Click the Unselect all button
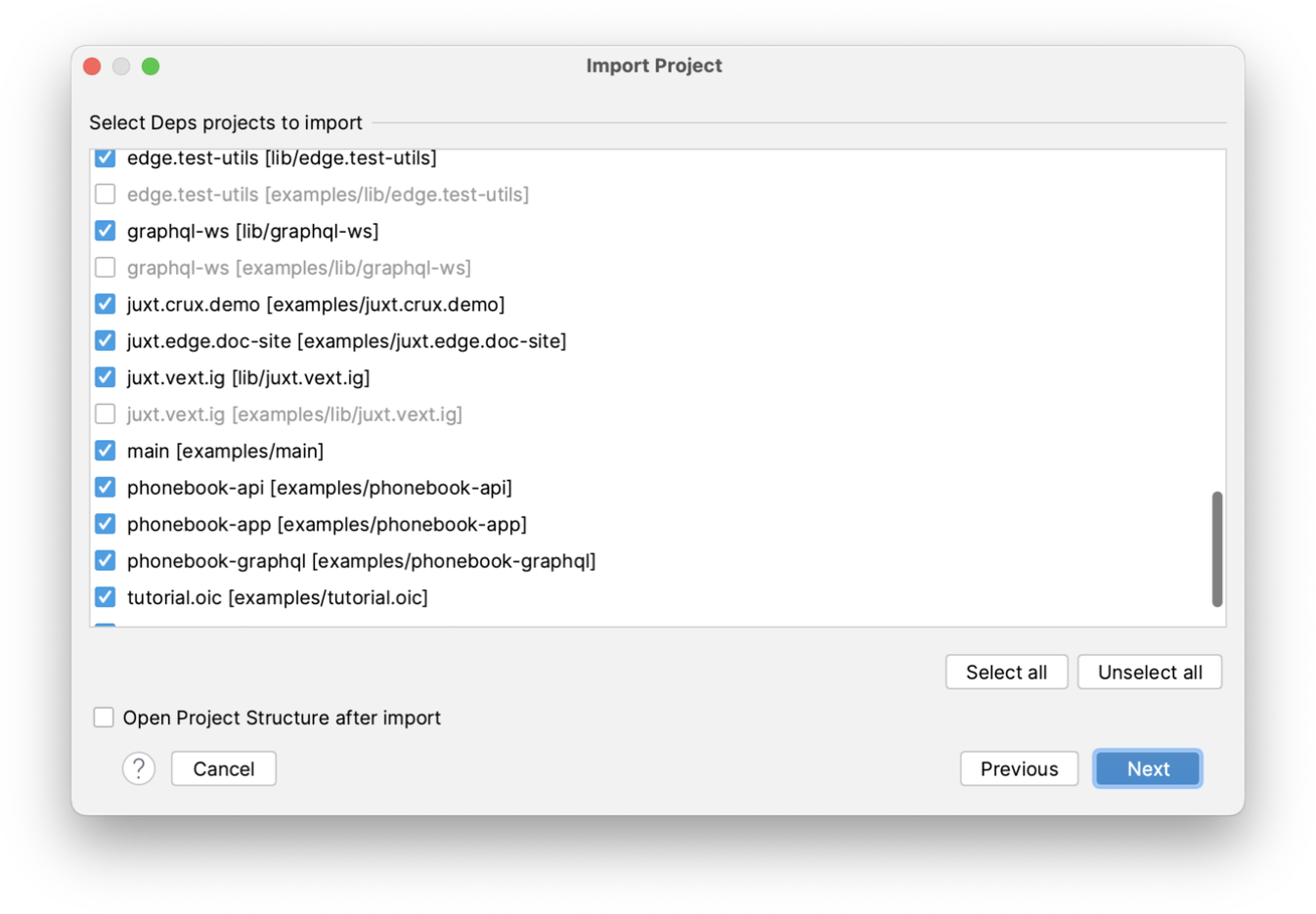The height and width of the screenshot is (914, 1316). tap(1150, 673)
